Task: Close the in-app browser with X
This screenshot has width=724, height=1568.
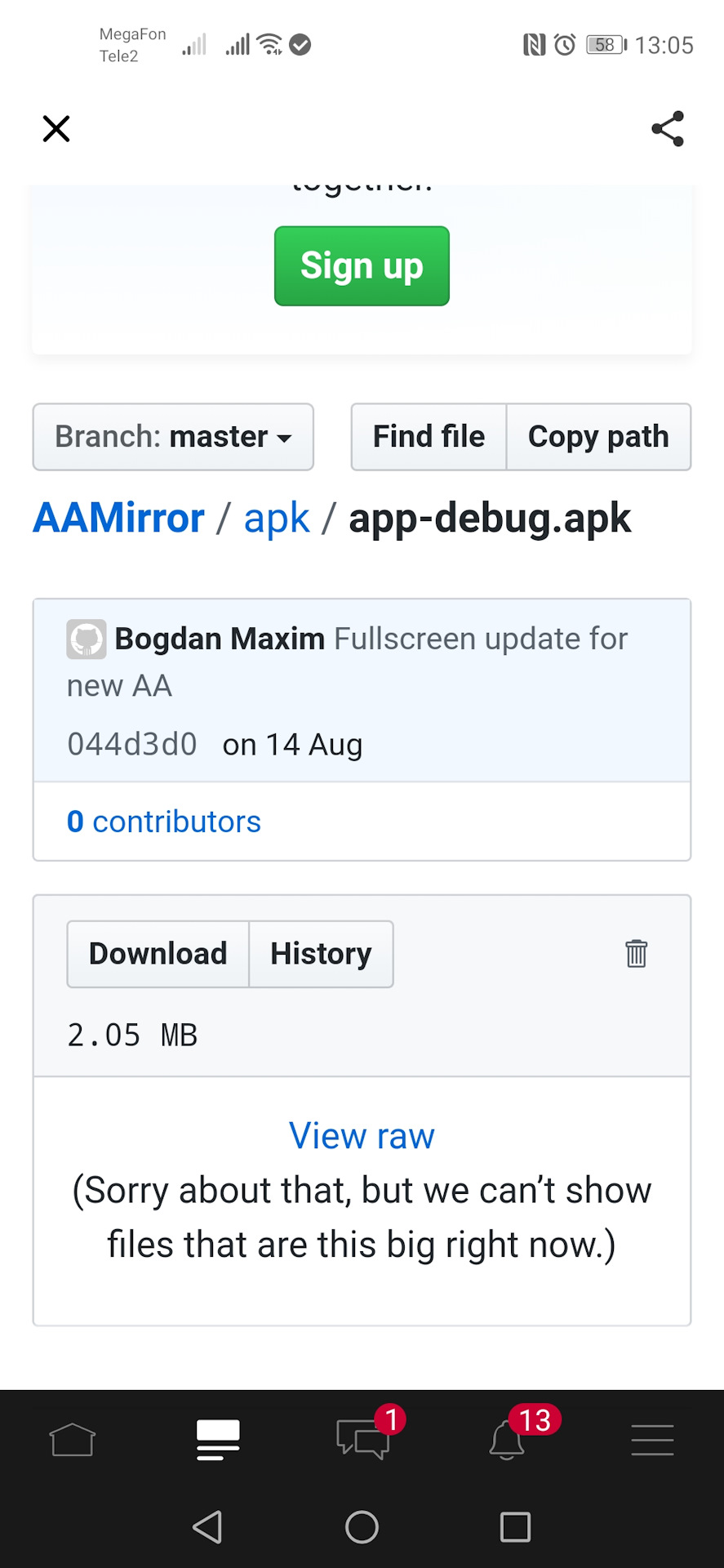Action: [x=56, y=129]
